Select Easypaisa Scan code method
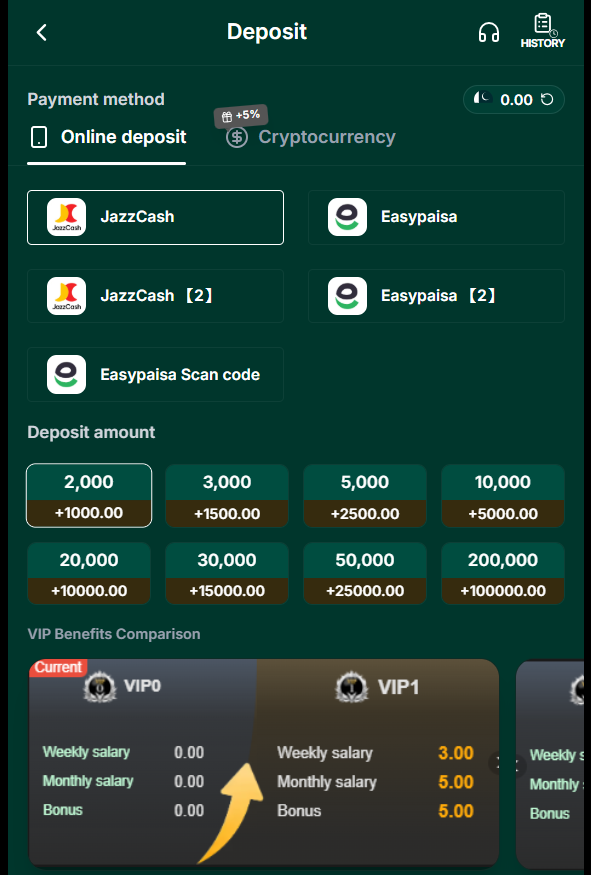Image resolution: width=591 pixels, height=875 pixels. tap(155, 374)
